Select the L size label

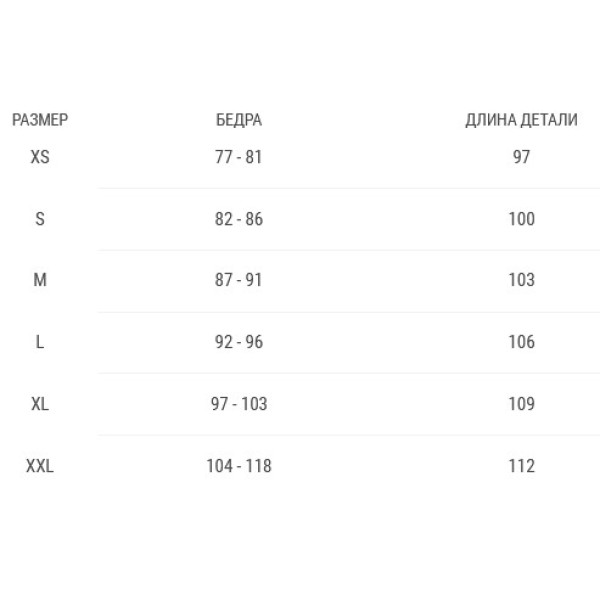point(40,342)
